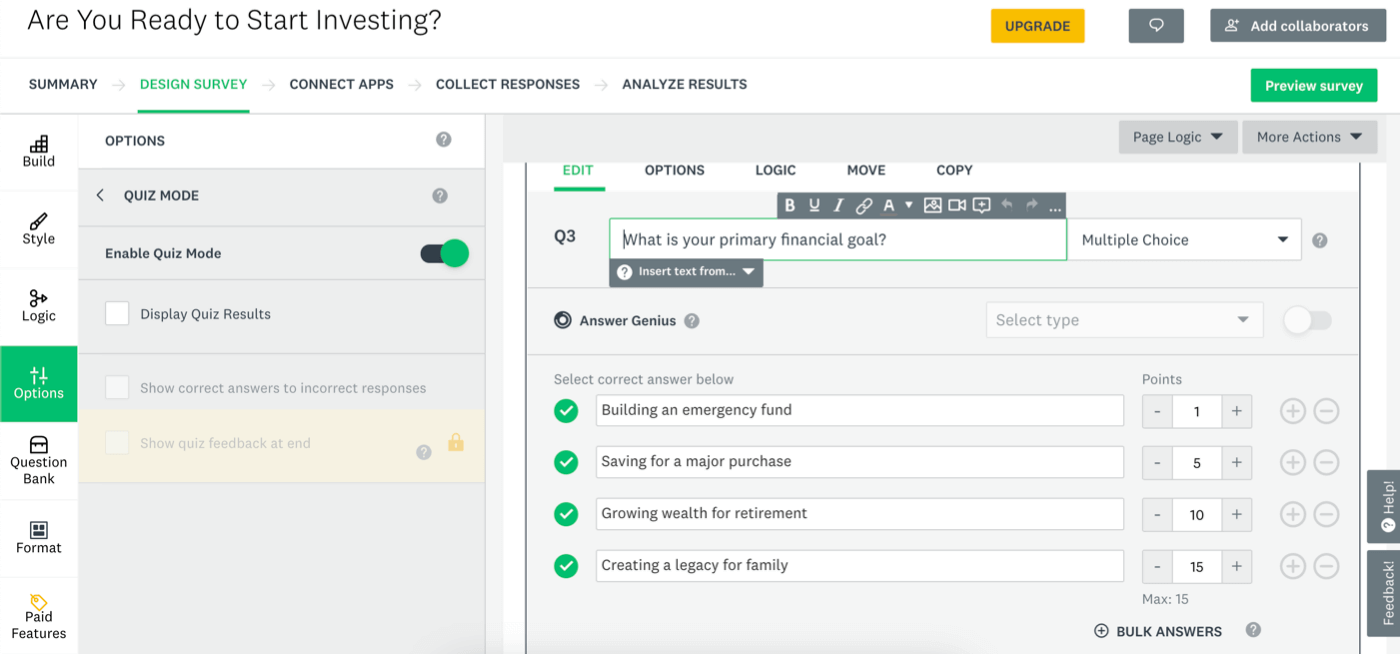This screenshot has width=1400, height=654.
Task: Toggle Enable Quiz Mode switch off
Action: coord(444,253)
